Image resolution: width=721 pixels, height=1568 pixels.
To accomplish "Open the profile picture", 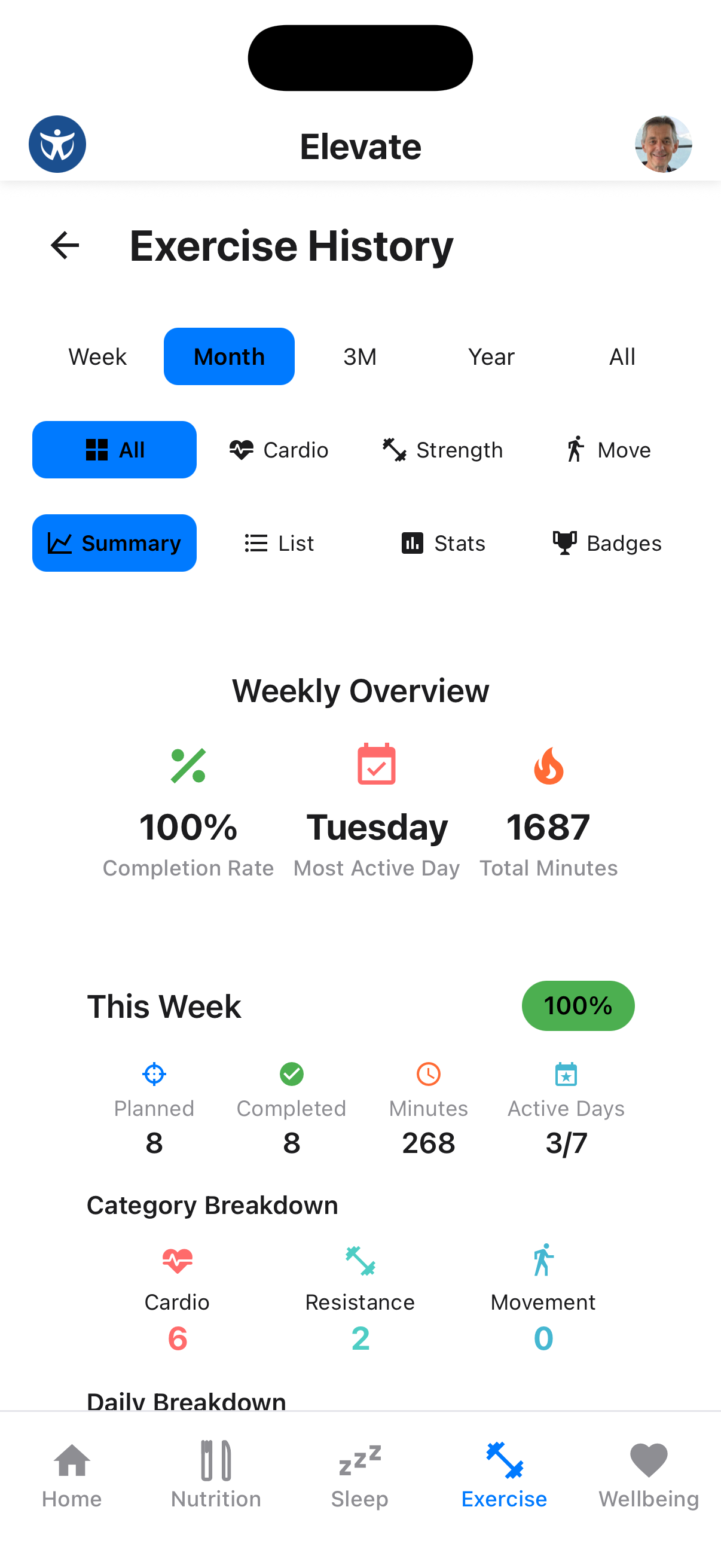I will tap(662, 144).
